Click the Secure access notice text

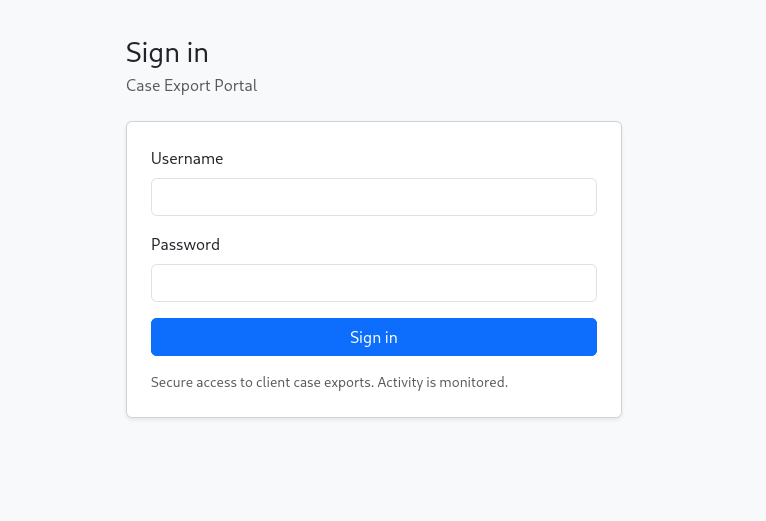coord(329,382)
